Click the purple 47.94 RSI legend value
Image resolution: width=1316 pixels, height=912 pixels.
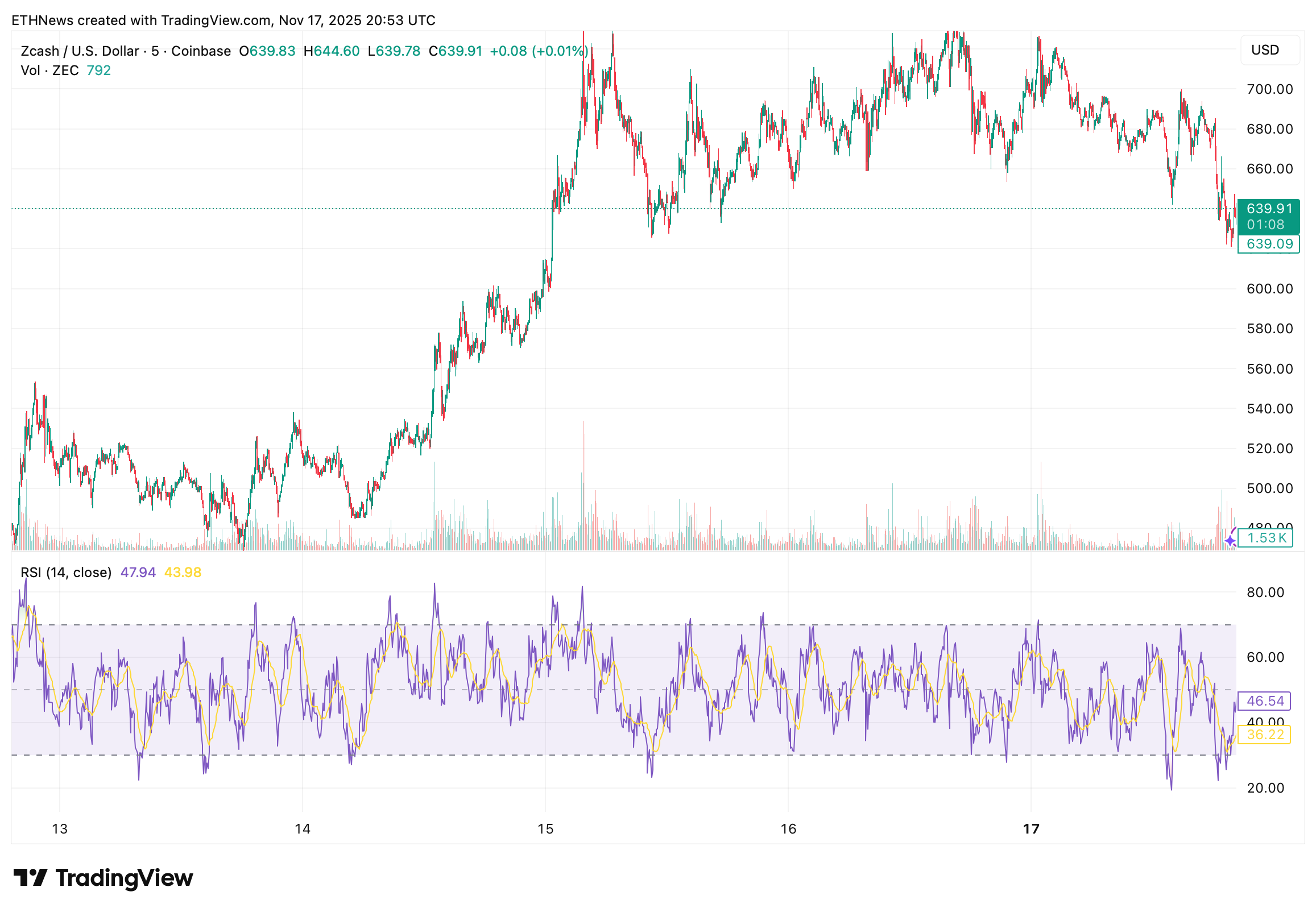click(138, 572)
